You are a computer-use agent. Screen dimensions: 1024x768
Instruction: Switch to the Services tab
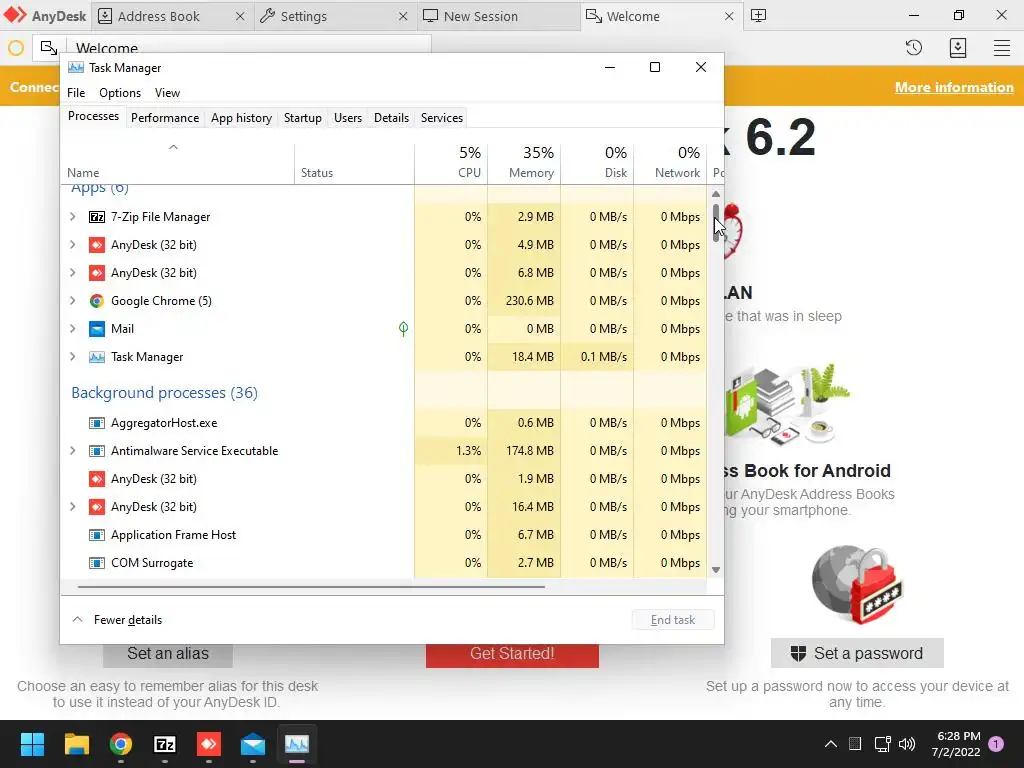(441, 118)
